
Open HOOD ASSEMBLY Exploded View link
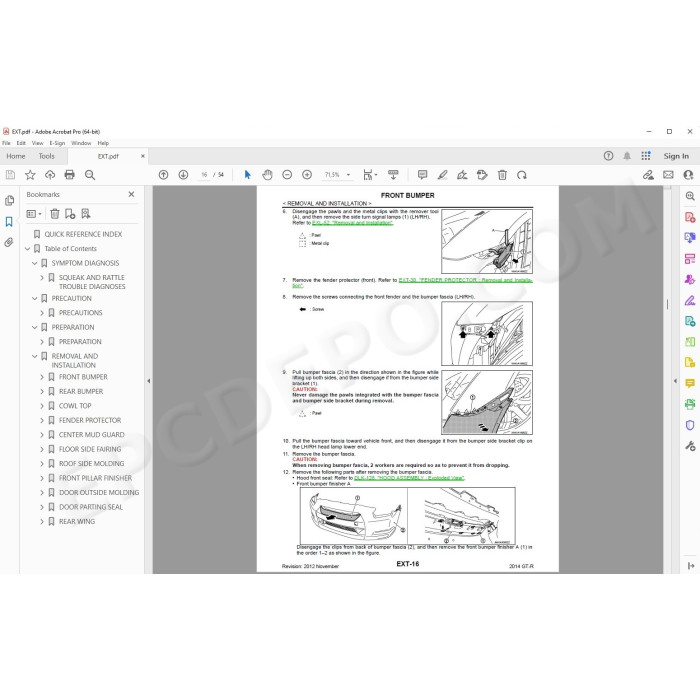point(409,478)
